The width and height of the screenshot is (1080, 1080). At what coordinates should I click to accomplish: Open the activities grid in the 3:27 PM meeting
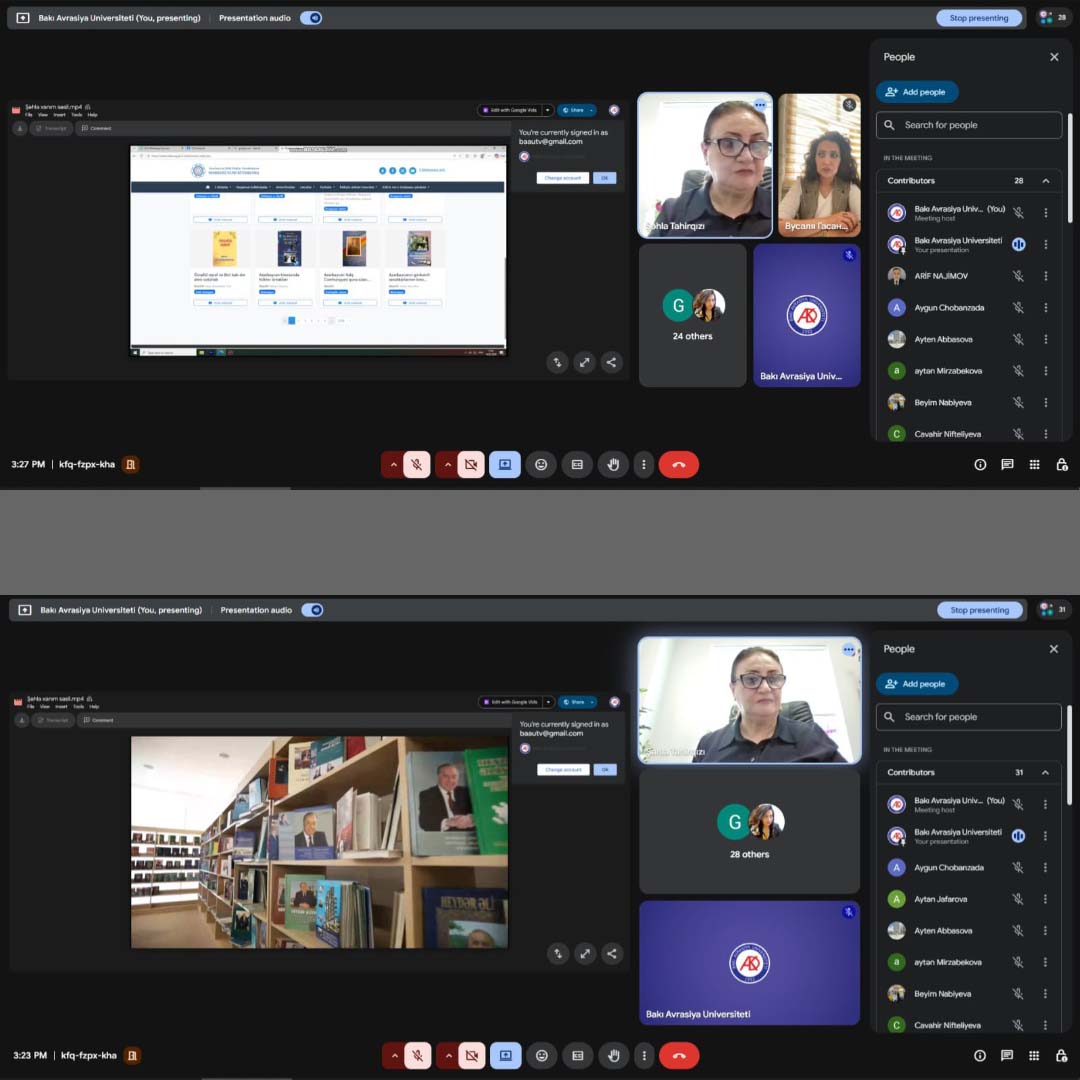(1035, 464)
